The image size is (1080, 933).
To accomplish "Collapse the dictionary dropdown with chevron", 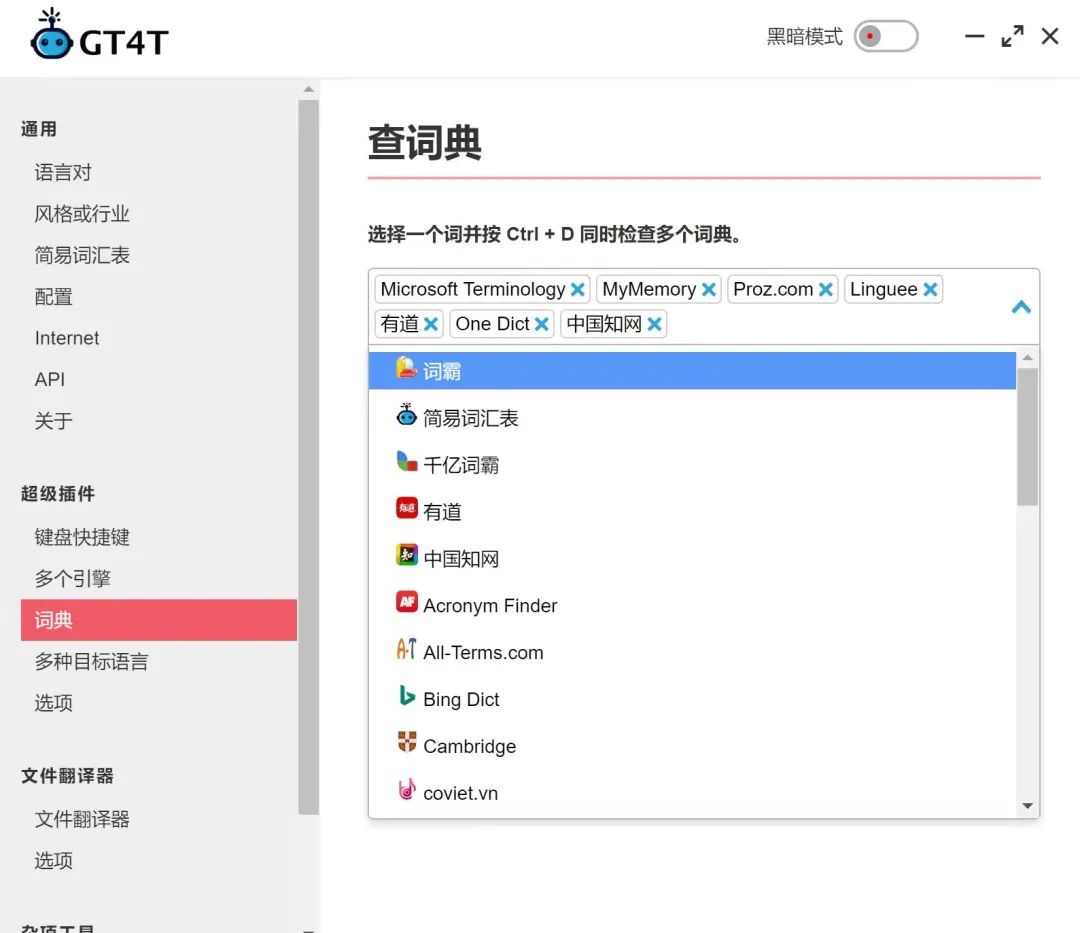I will [x=1021, y=306].
